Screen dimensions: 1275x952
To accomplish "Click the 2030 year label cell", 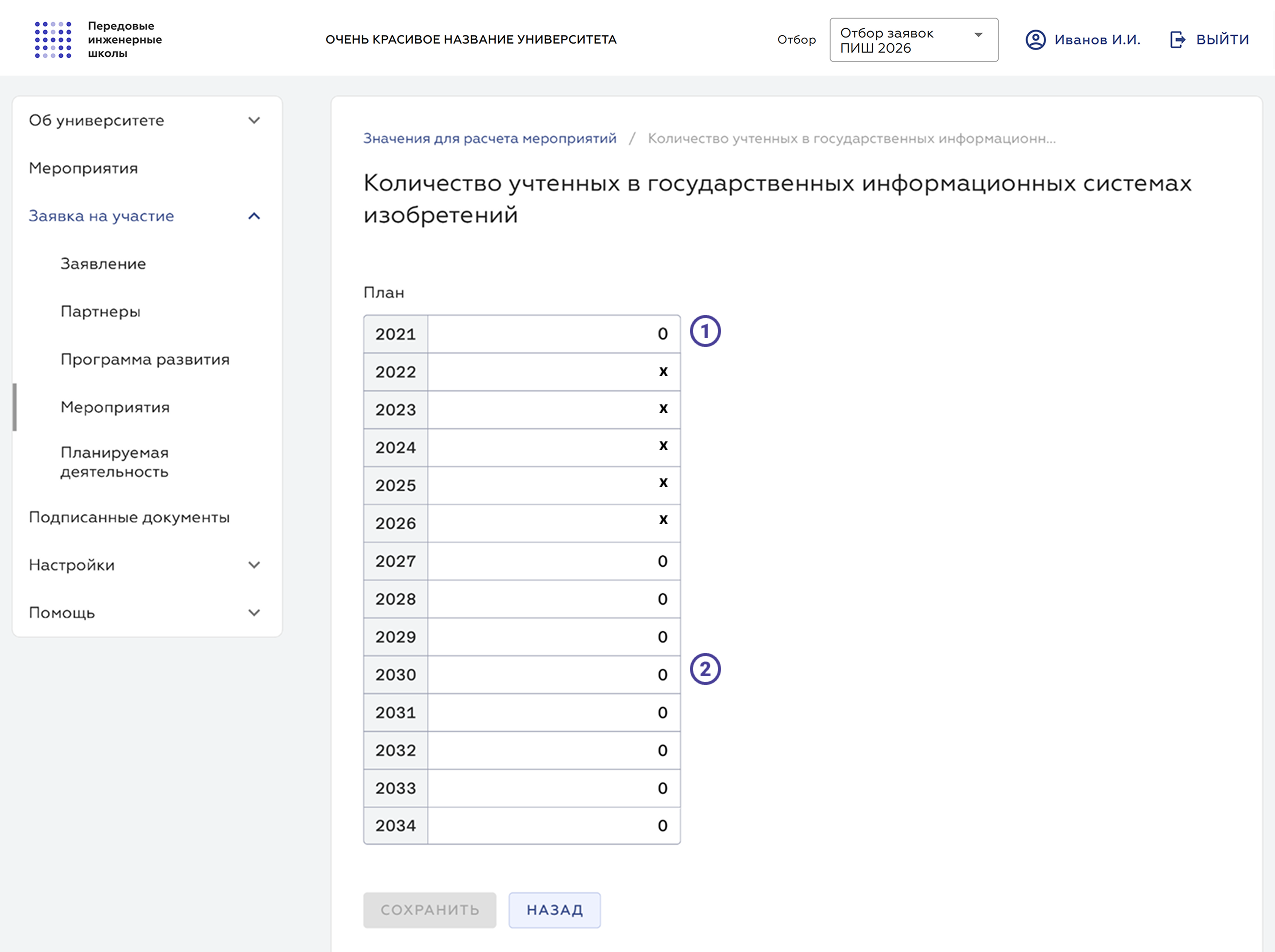I will pos(396,675).
